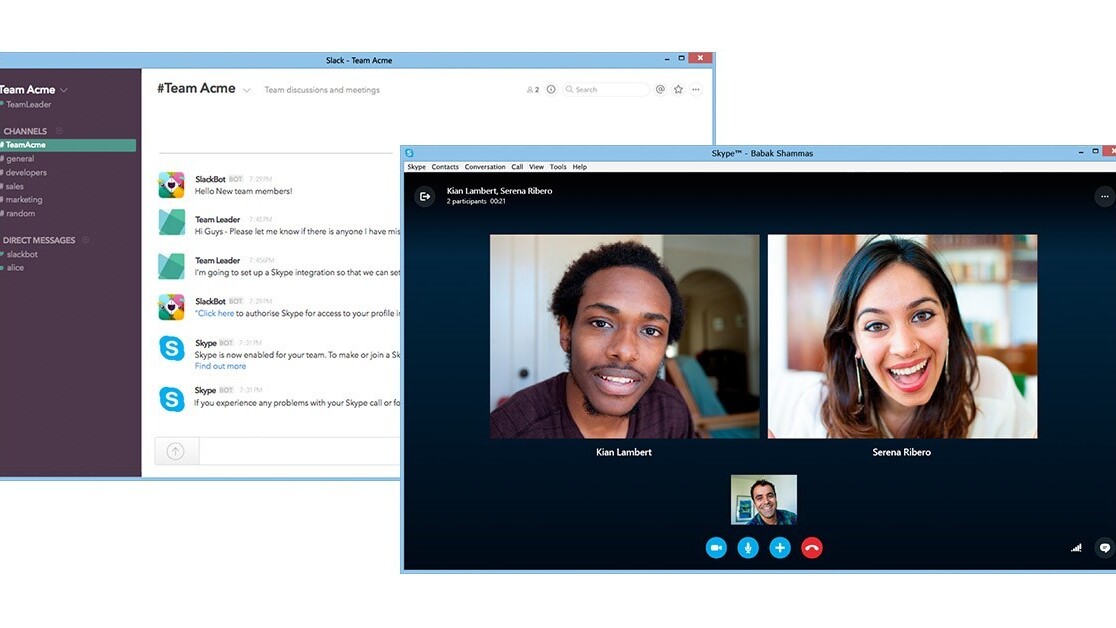1116x628 pixels.
Task: Click the 'Click here' authorise Skype link
Action: 215,313
